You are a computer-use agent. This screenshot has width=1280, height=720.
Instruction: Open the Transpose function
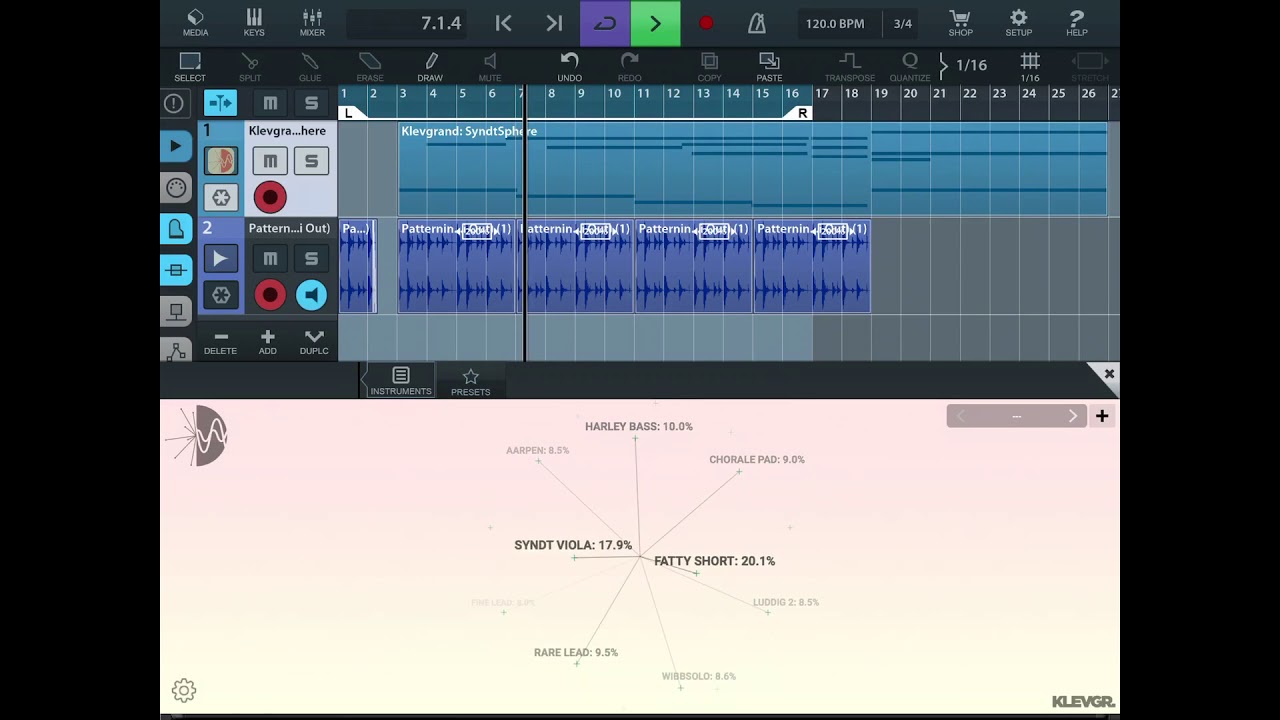pyautogui.click(x=850, y=67)
